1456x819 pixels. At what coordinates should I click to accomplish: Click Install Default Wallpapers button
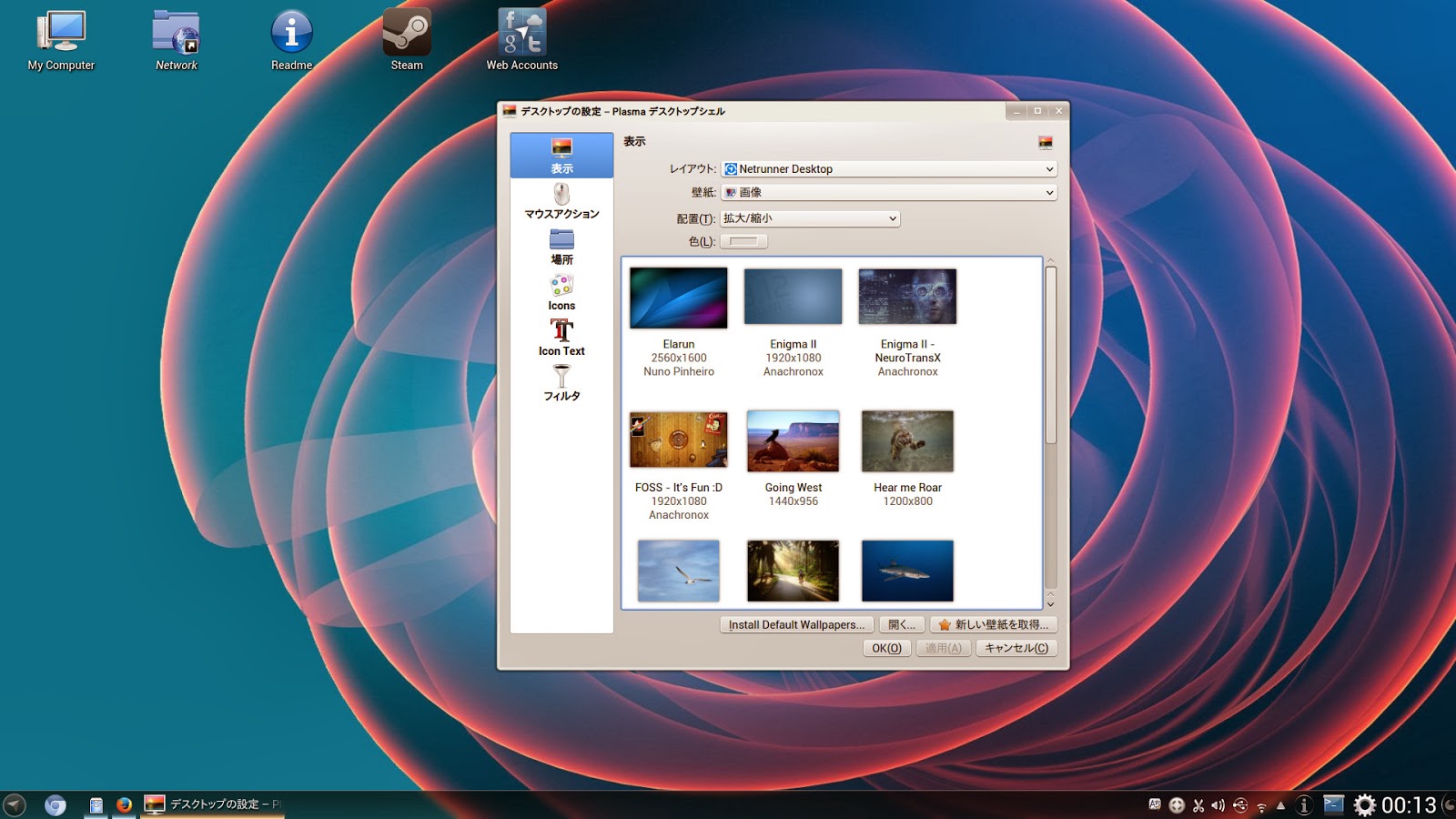pyautogui.click(x=795, y=624)
